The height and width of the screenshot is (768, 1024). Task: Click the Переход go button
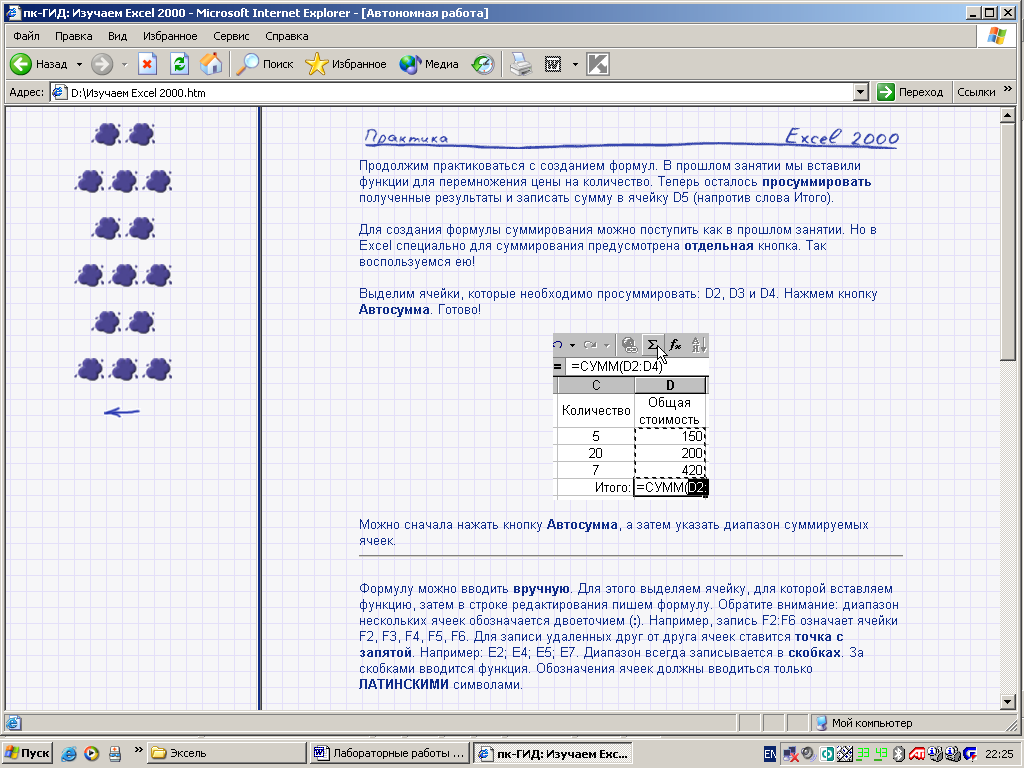(911, 92)
